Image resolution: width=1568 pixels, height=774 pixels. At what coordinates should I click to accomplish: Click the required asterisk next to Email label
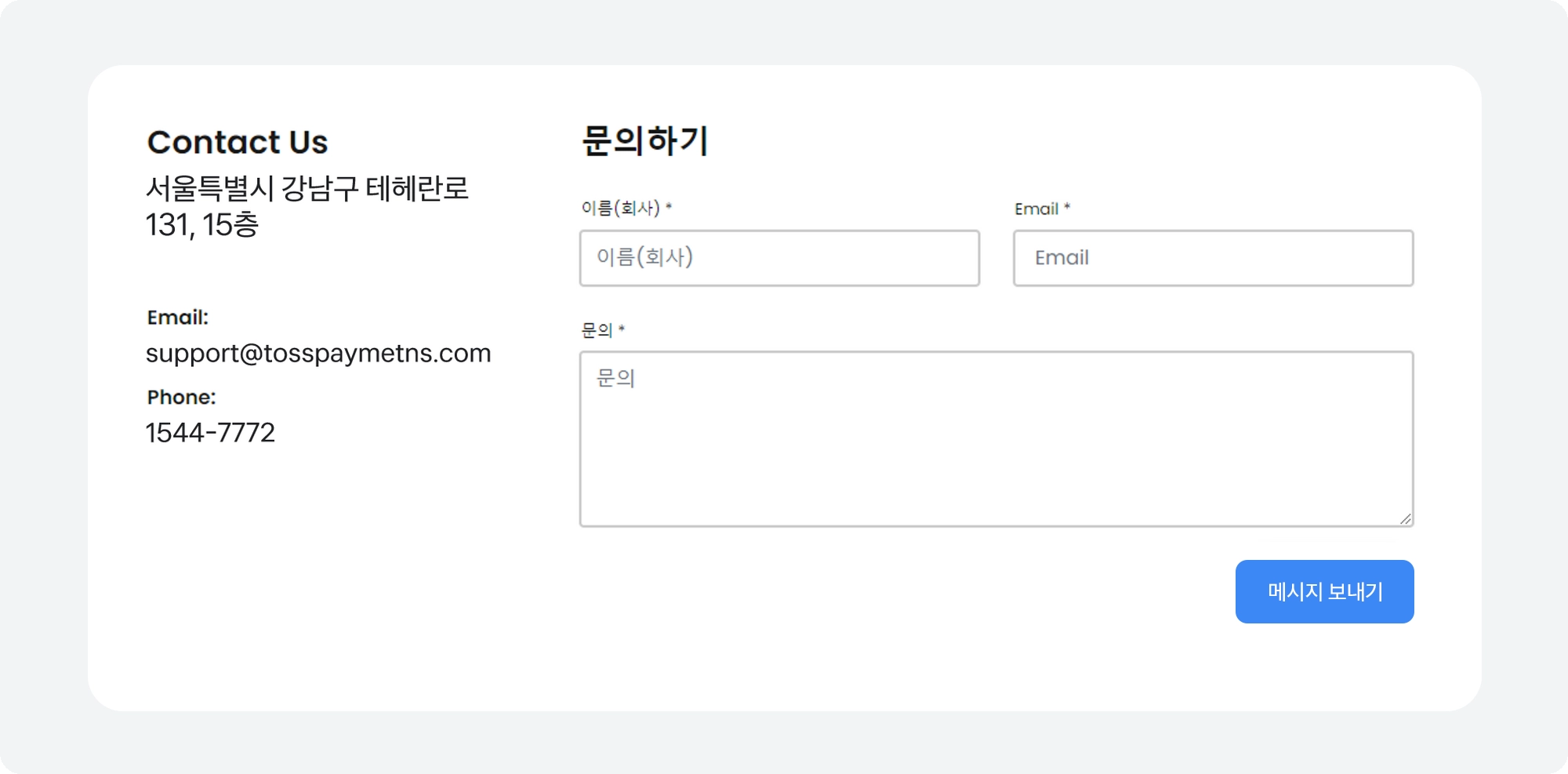[1067, 207]
